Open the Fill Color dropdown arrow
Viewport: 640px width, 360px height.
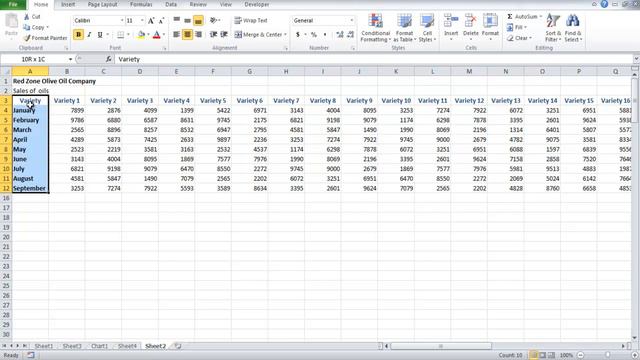coord(148,35)
